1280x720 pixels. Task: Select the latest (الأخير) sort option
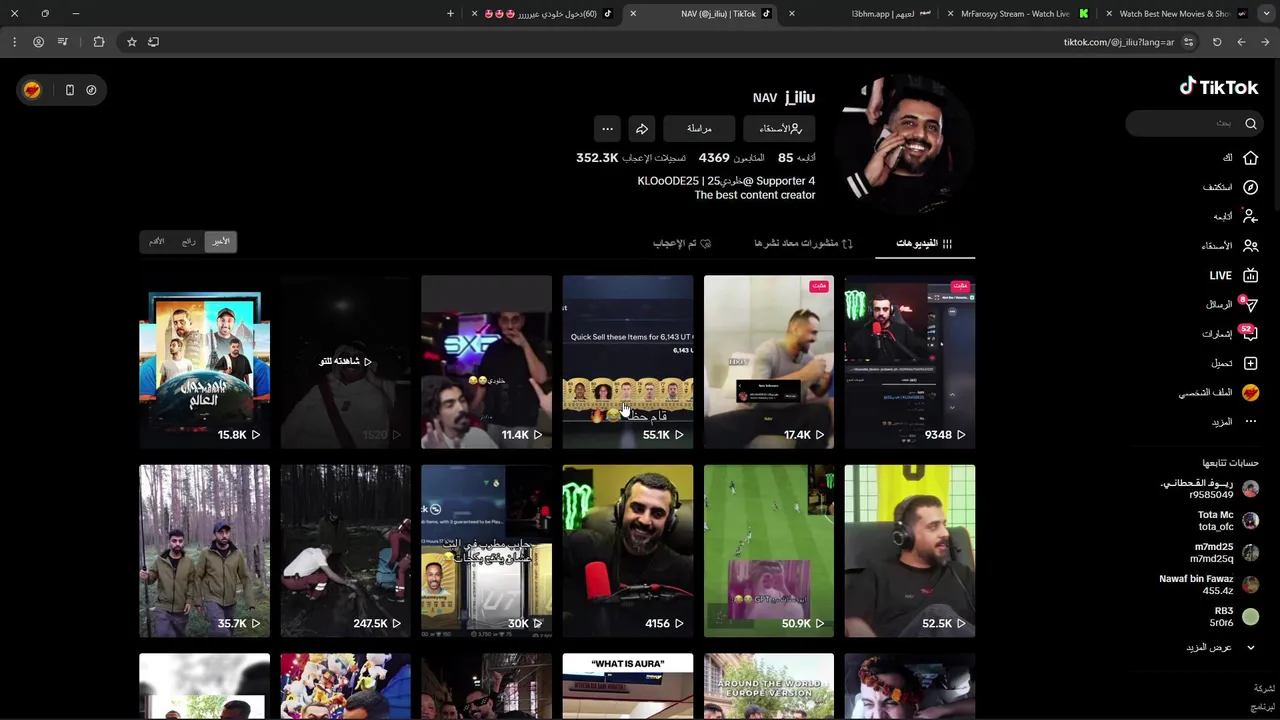click(220, 241)
